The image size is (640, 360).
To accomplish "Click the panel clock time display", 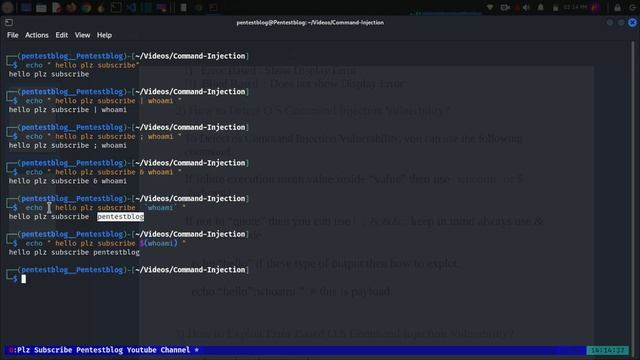I will [x=576, y=7].
